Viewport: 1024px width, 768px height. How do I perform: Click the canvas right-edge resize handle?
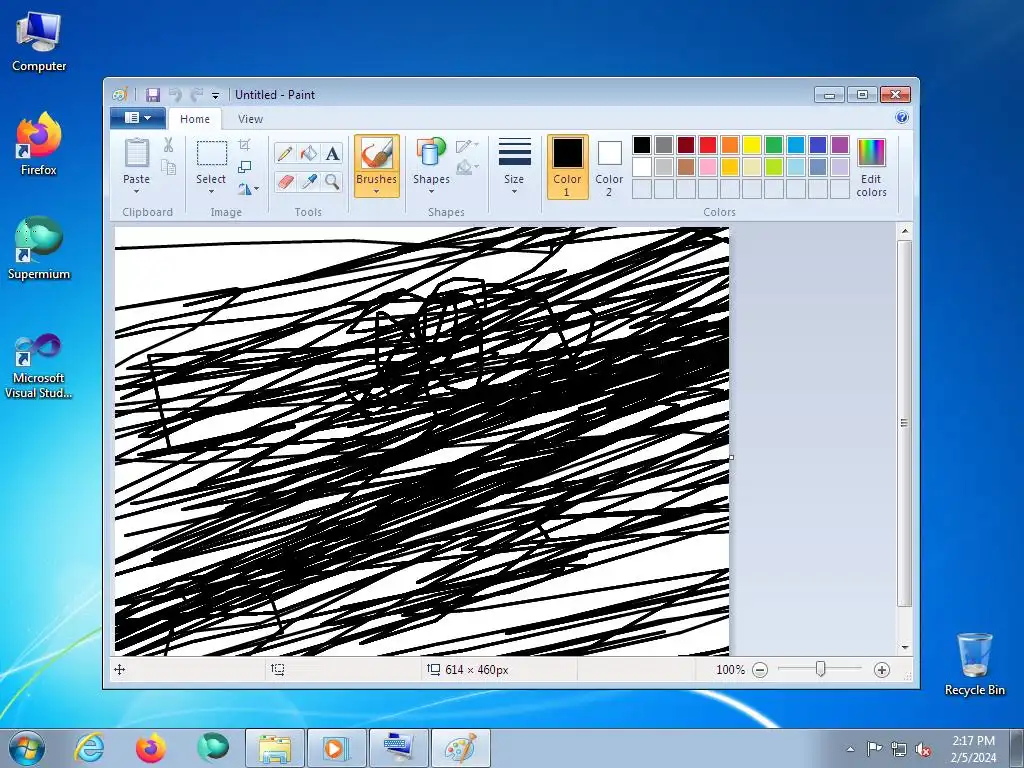[731, 457]
